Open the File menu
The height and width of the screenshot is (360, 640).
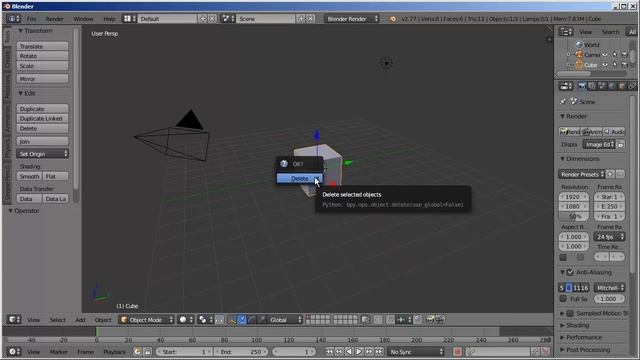point(31,19)
